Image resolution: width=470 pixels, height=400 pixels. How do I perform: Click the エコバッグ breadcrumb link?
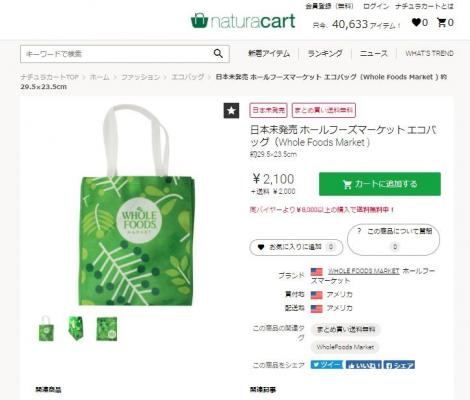tap(187, 77)
